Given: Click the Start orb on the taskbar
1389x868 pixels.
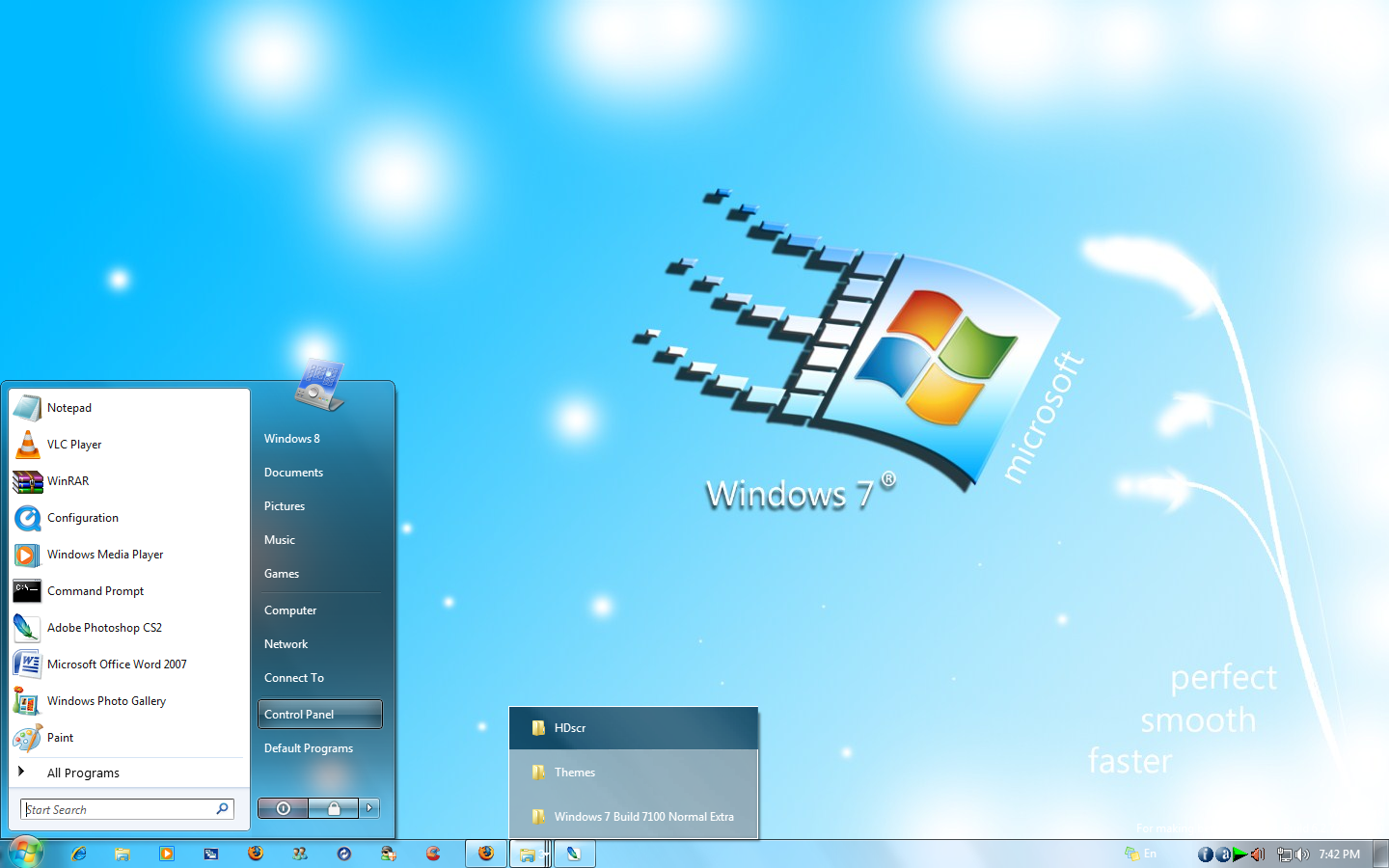Looking at the screenshot, I should click(x=25, y=853).
